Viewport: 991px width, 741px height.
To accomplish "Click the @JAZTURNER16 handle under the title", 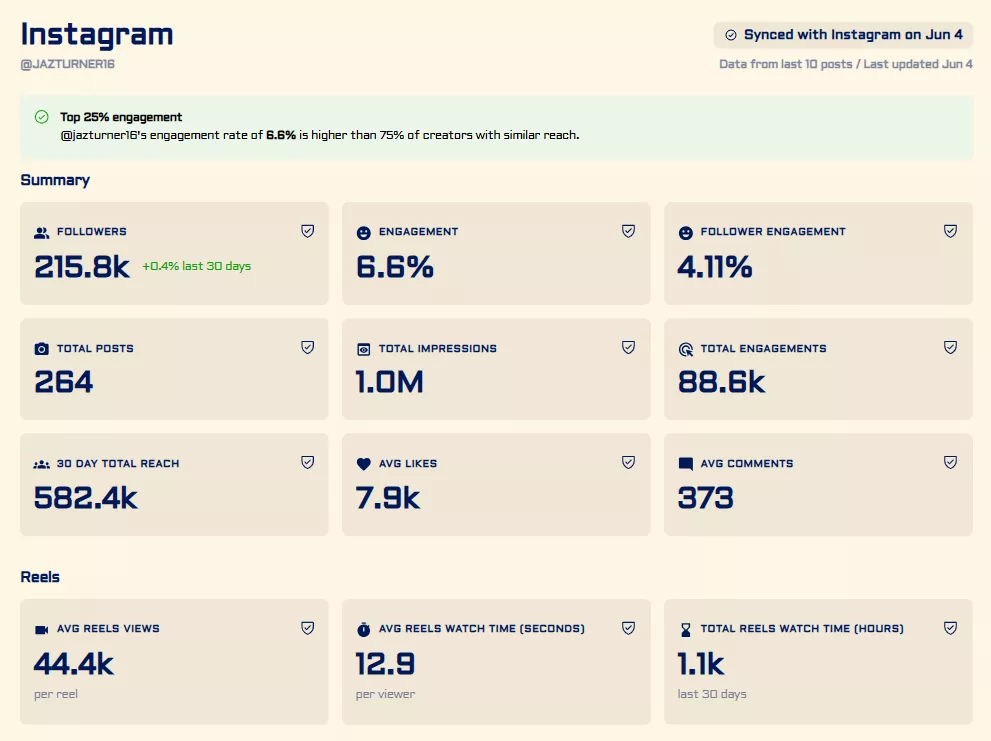I will tap(68, 64).
